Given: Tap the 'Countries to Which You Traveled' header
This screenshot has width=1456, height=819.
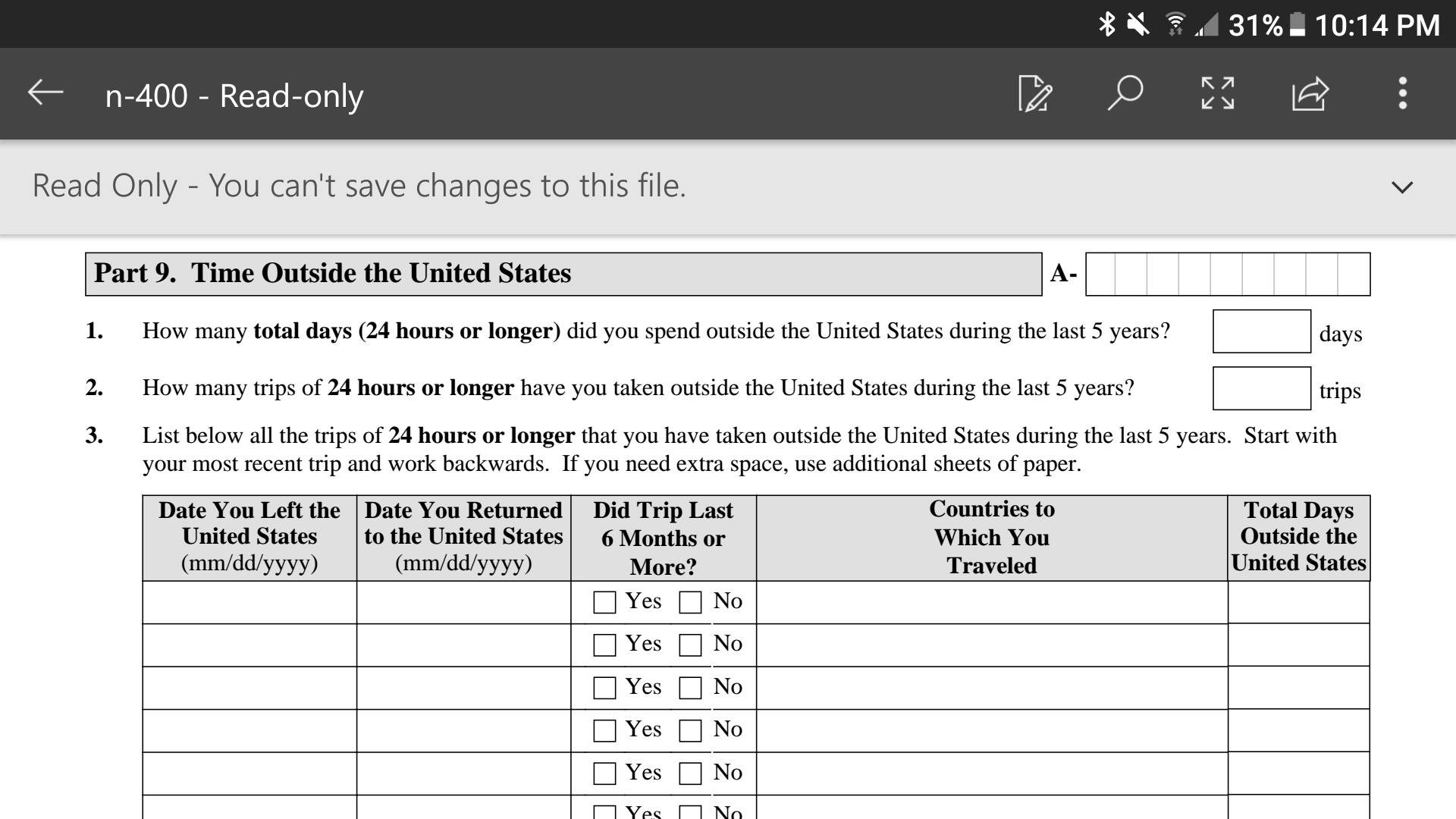Looking at the screenshot, I should tap(992, 538).
